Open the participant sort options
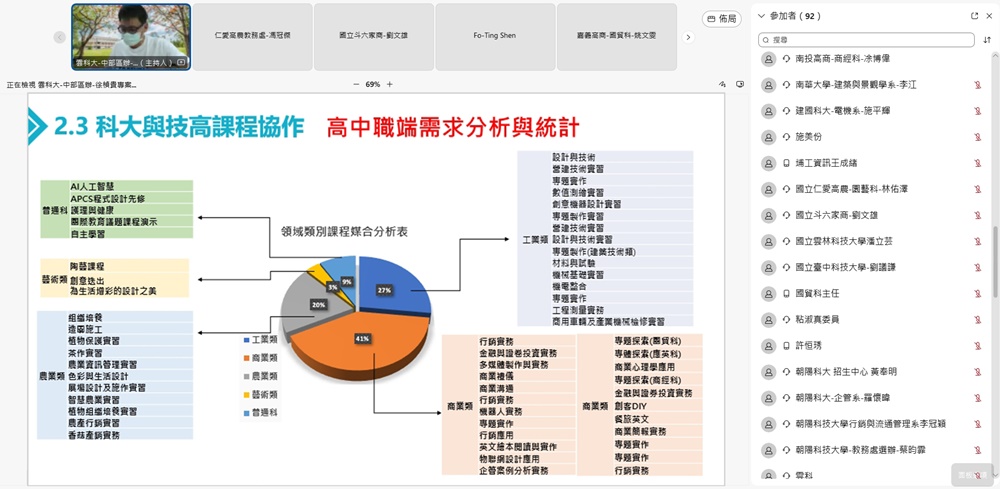Viewport: 1000px width, 489px height. click(x=987, y=40)
